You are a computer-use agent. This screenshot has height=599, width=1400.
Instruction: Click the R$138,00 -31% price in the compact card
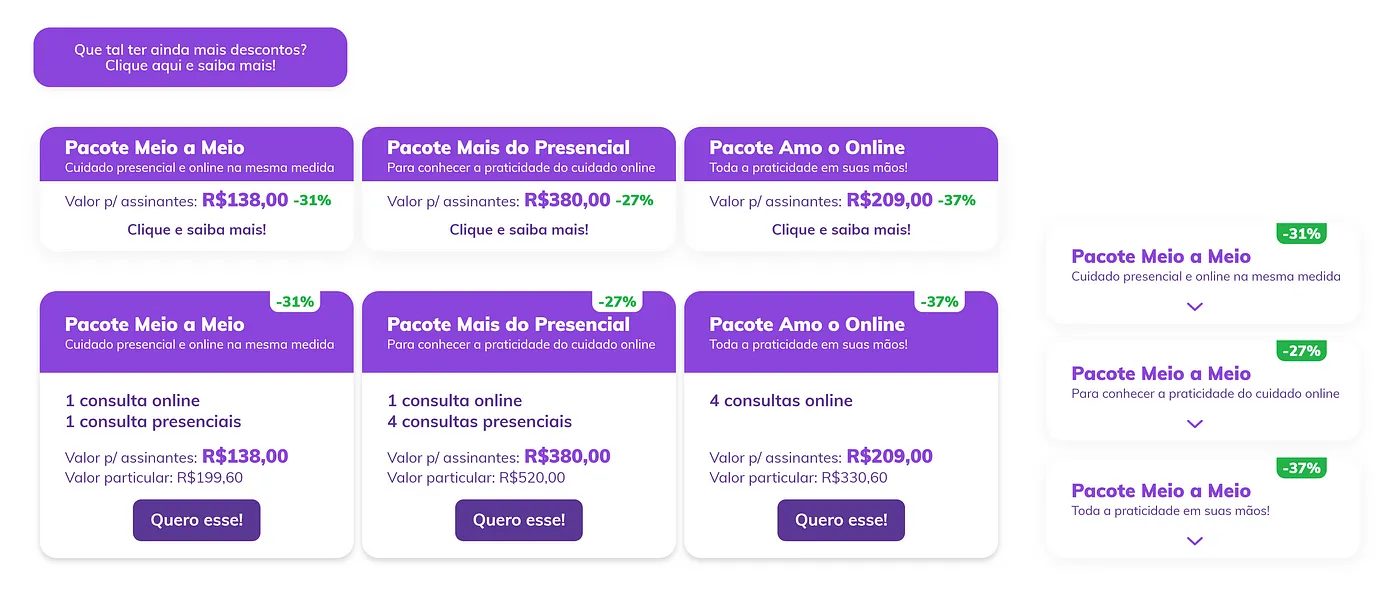tap(266, 200)
